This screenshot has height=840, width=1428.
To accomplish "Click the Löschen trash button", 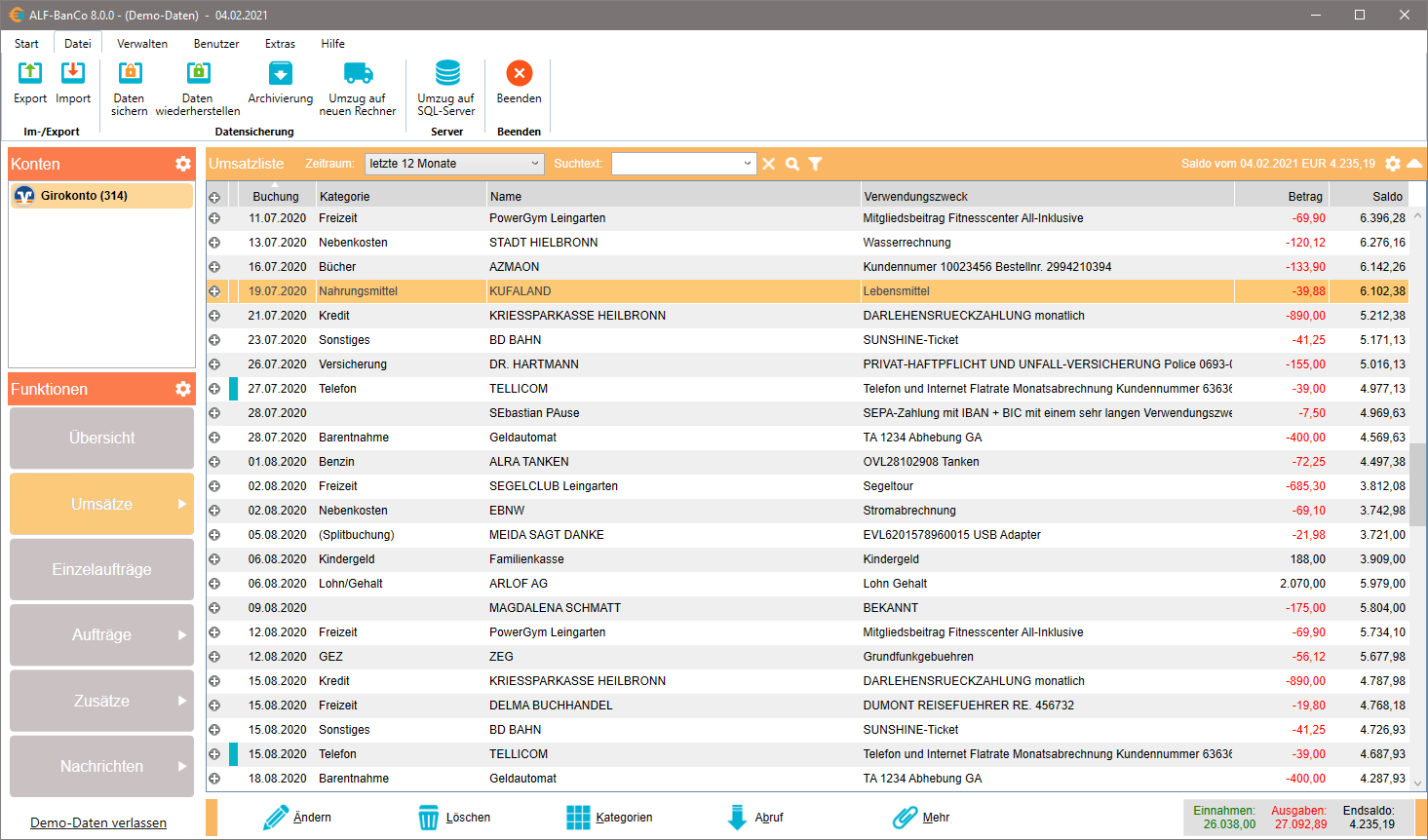I will click(x=454, y=818).
